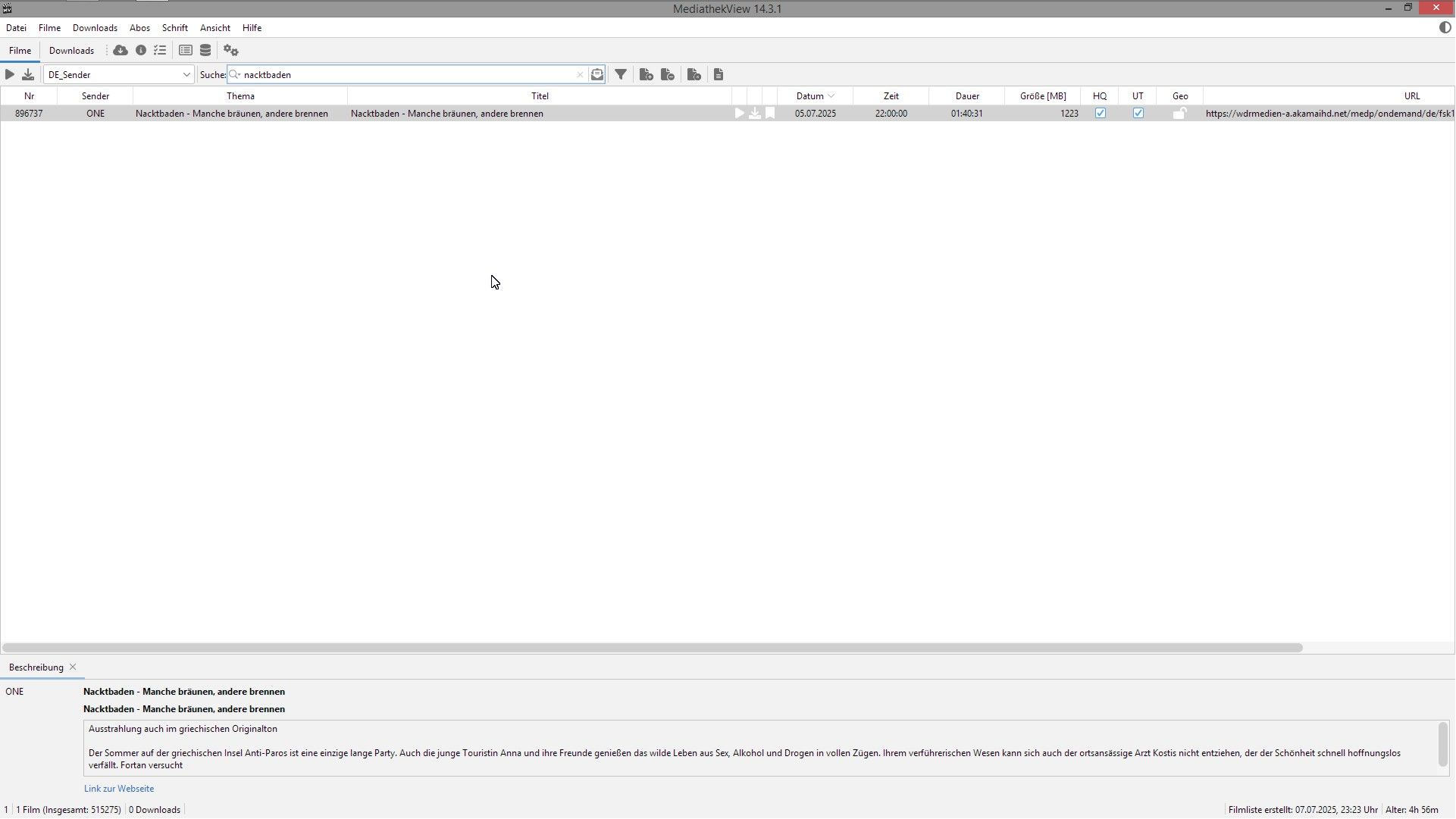The image size is (1456, 819).
Task: Switch to the Downloads tab
Action: click(x=72, y=51)
